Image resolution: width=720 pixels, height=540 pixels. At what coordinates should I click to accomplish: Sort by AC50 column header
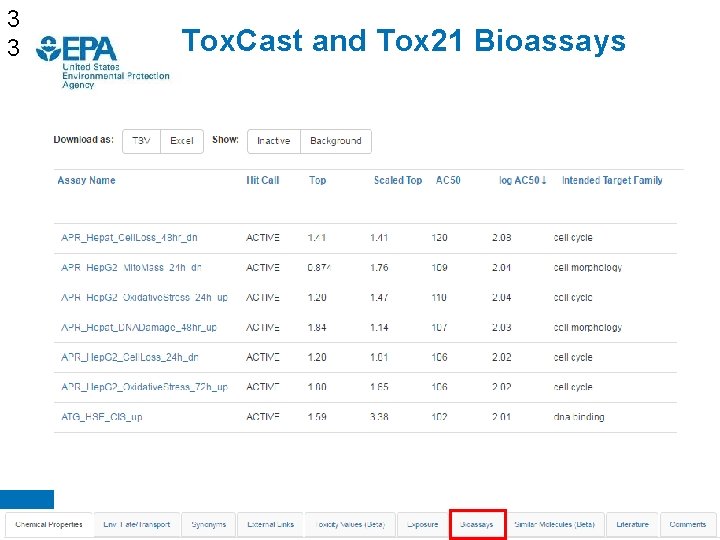(448, 180)
